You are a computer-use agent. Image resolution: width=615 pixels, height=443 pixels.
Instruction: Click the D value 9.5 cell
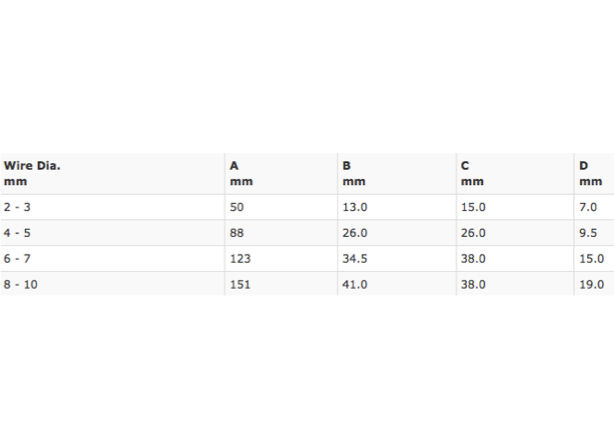[588, 233]
